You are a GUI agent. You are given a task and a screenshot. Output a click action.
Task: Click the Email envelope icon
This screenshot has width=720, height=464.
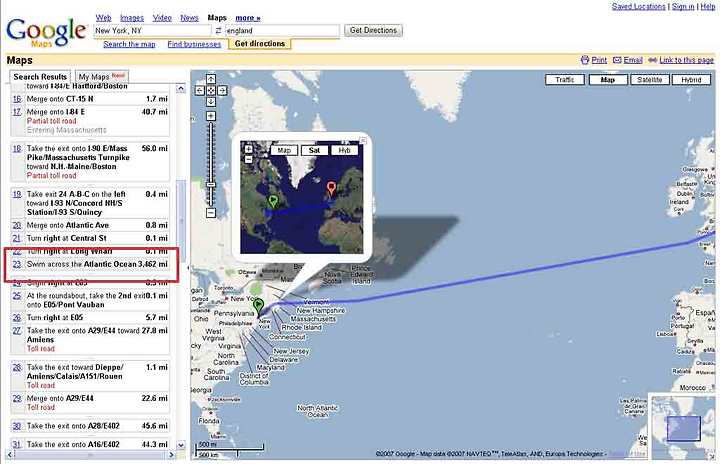point(617,60)
